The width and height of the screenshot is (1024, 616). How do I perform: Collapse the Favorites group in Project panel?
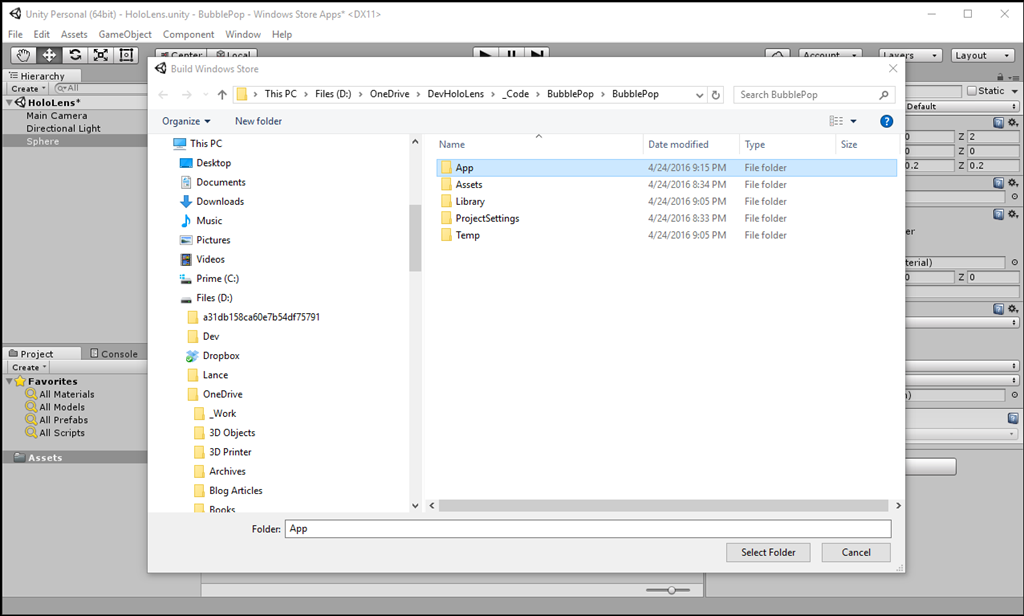point(9,381)
